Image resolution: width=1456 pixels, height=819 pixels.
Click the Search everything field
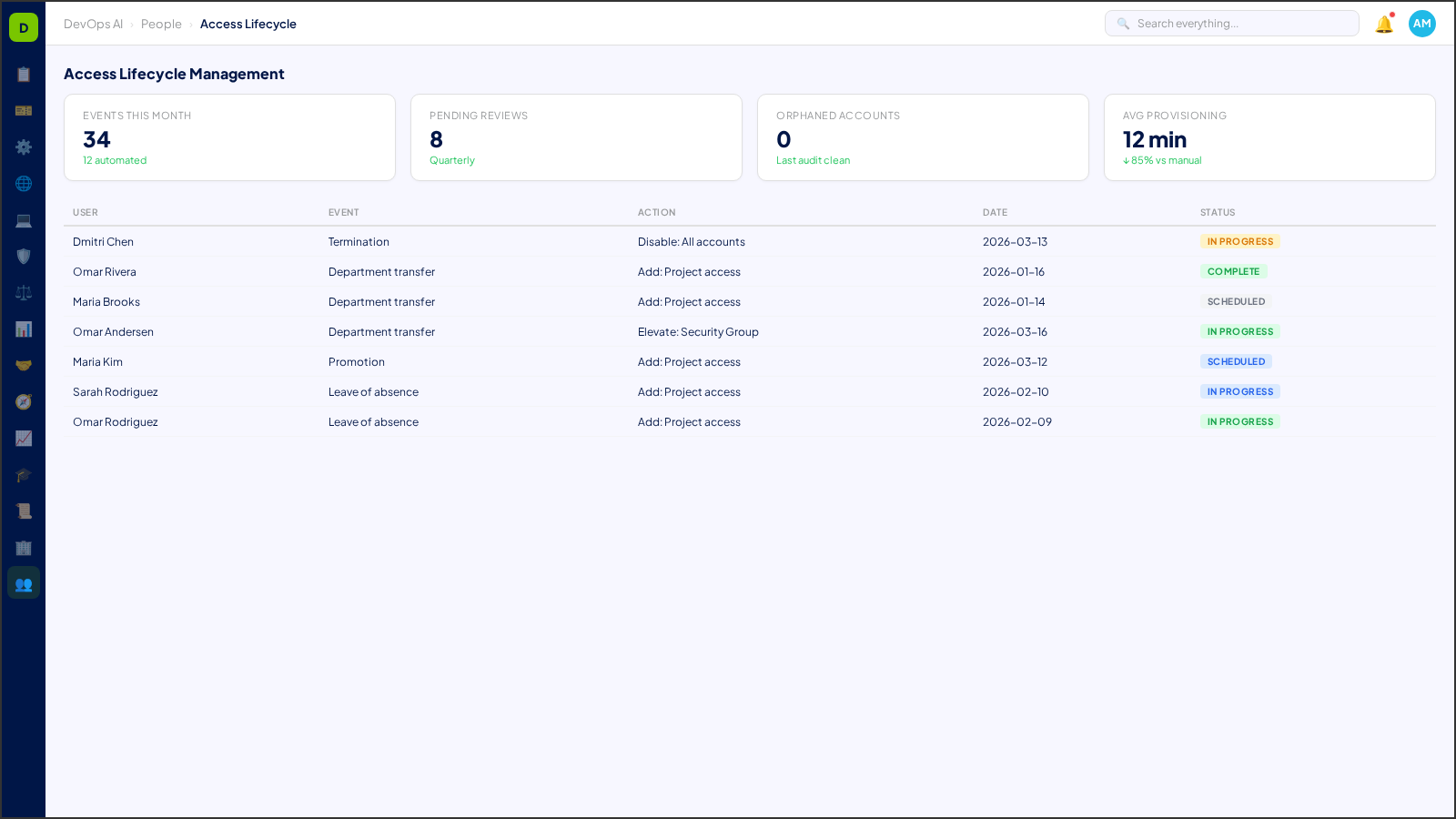[x=1232, y=23]
